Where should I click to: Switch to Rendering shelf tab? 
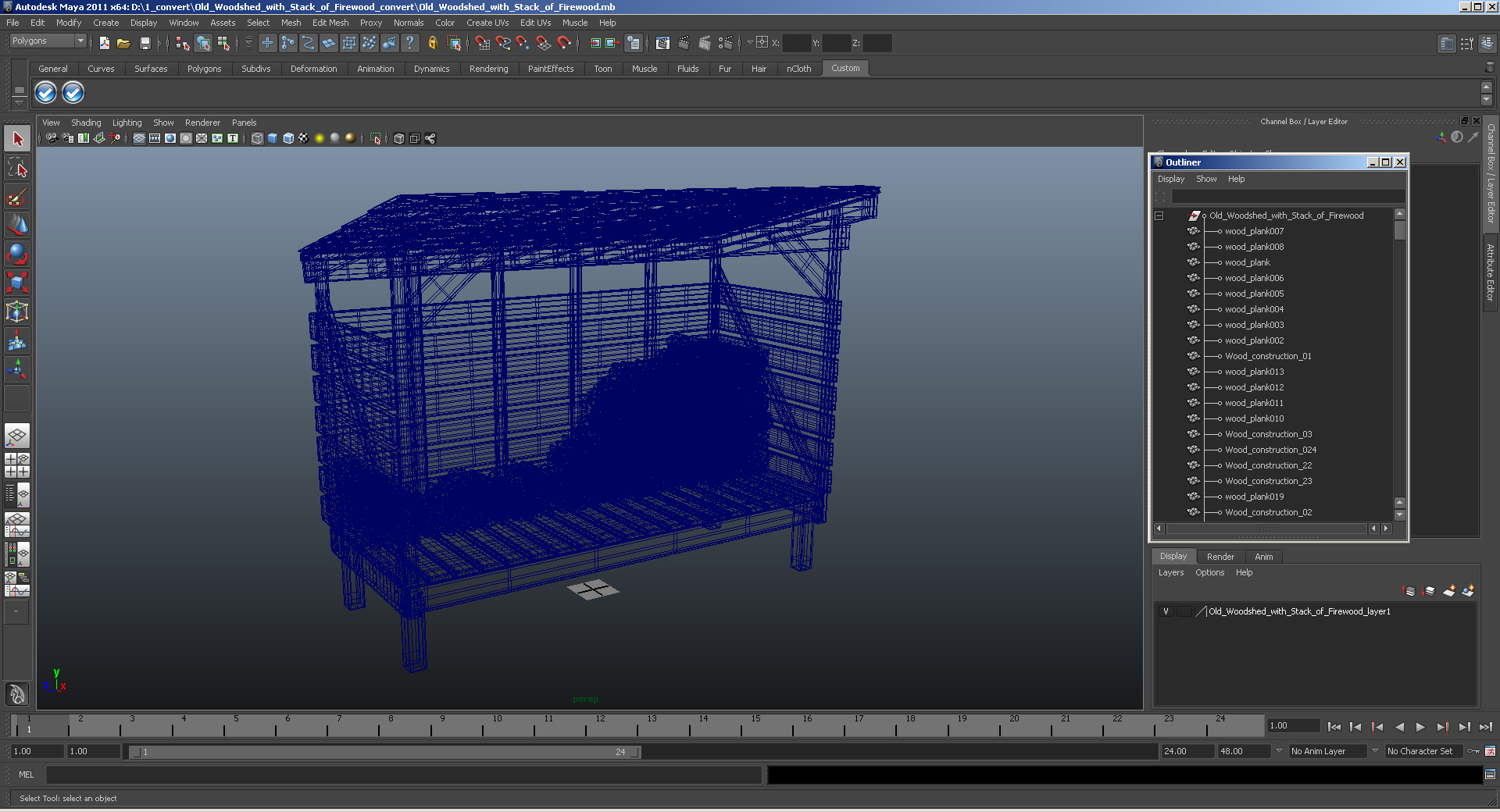point(488,69)
